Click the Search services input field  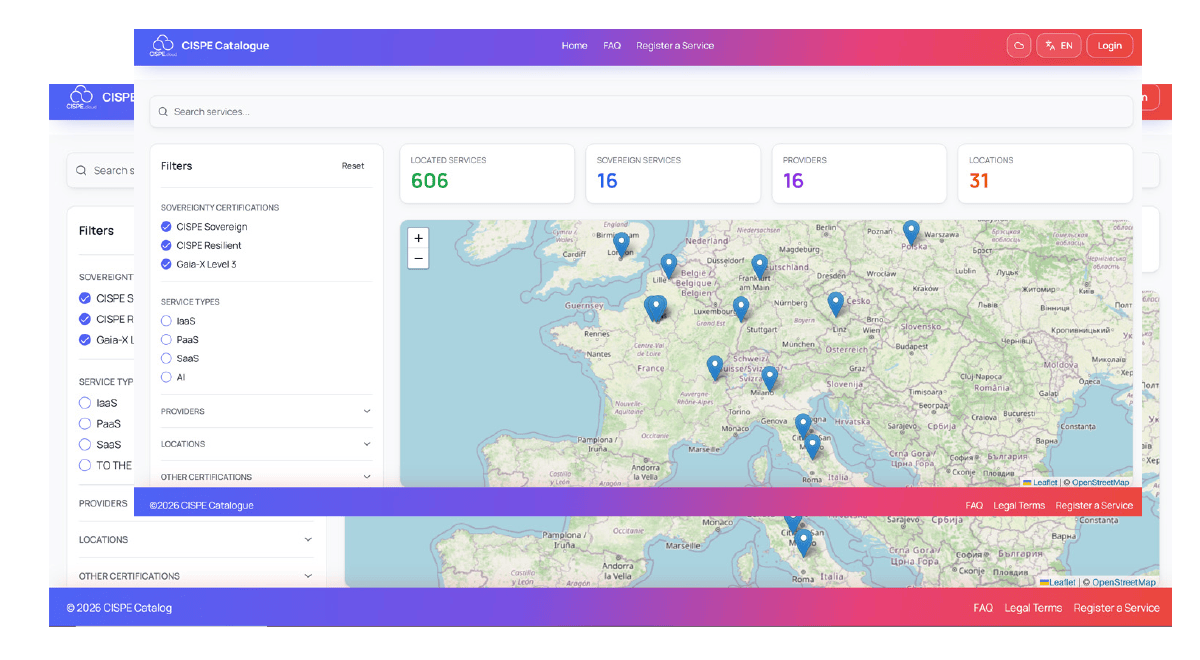(640, 112)
